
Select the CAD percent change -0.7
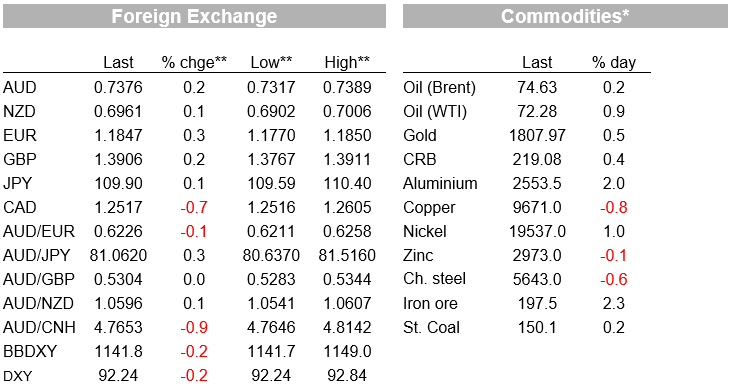coord(194,207)
